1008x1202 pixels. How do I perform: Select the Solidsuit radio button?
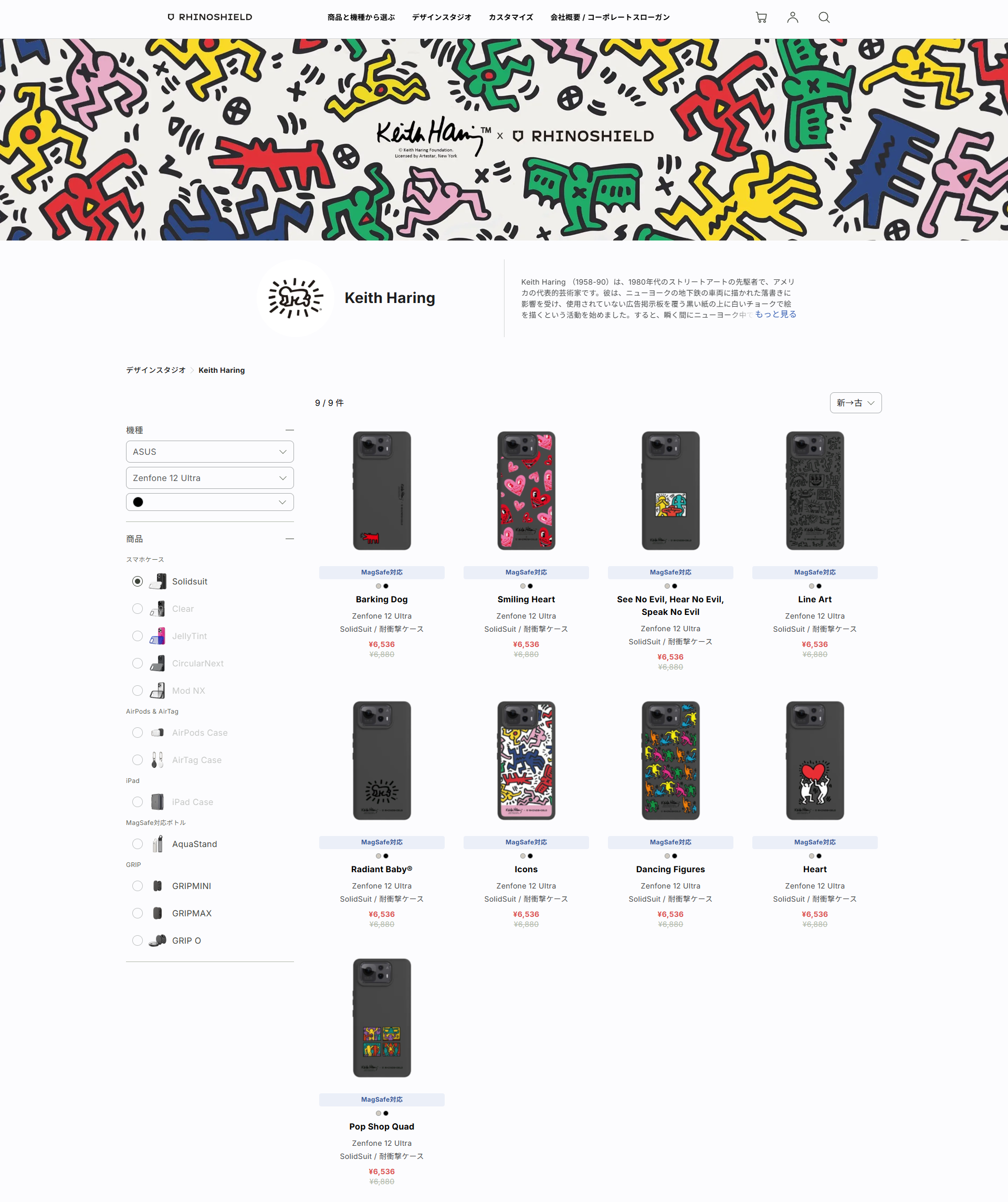[138, 581]
